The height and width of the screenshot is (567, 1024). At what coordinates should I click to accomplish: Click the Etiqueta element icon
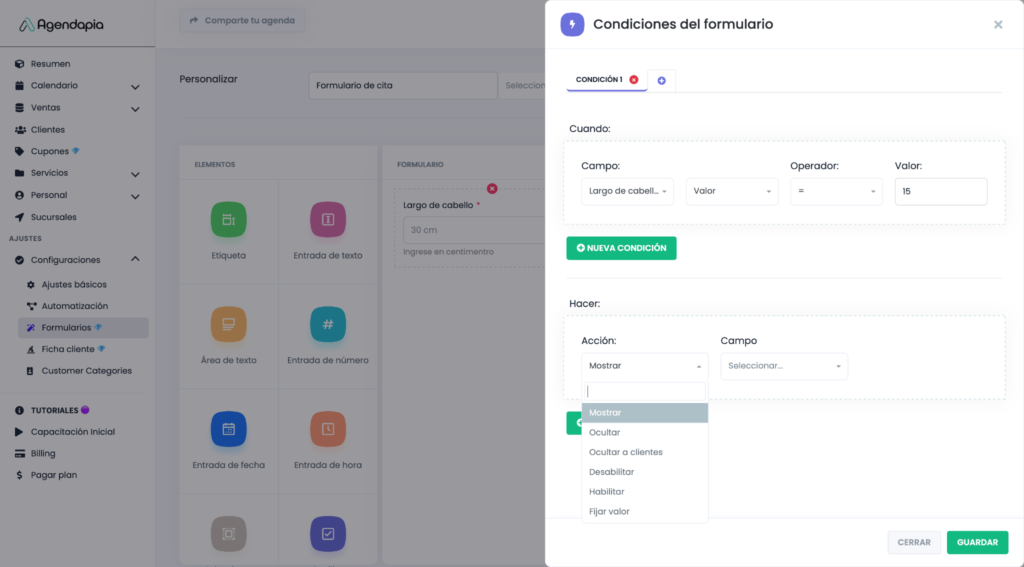pyautogui.click(x=228, y=220)
